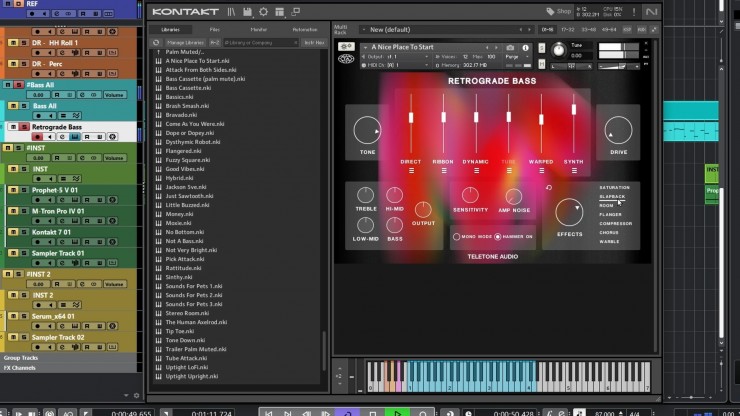Click the instrument snapshot camera icon
This screenshot has width=740, height=416.
click(510, 47)
